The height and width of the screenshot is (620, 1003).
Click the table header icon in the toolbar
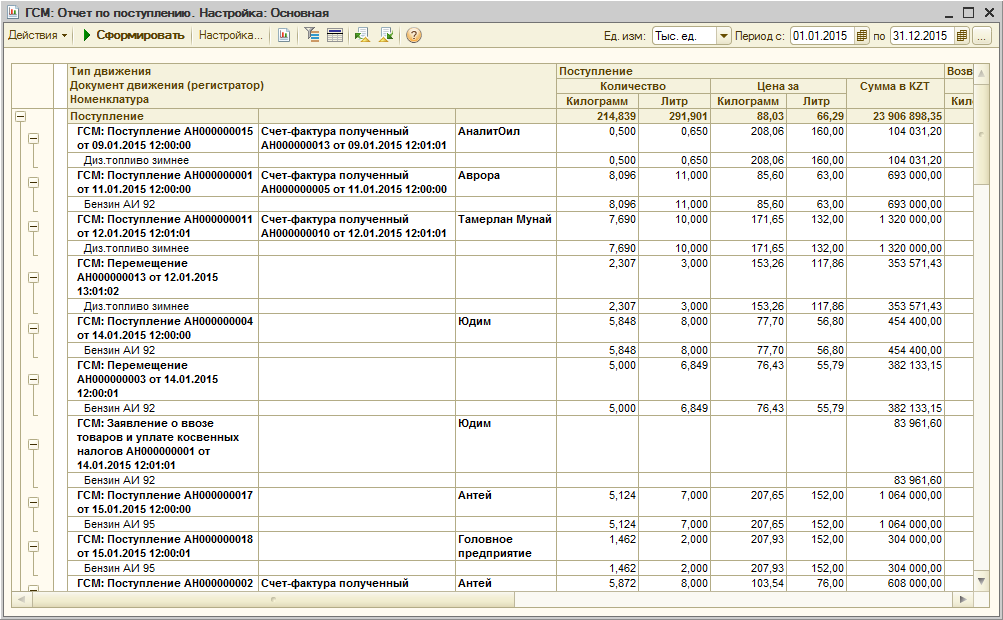tap(335, 36)
